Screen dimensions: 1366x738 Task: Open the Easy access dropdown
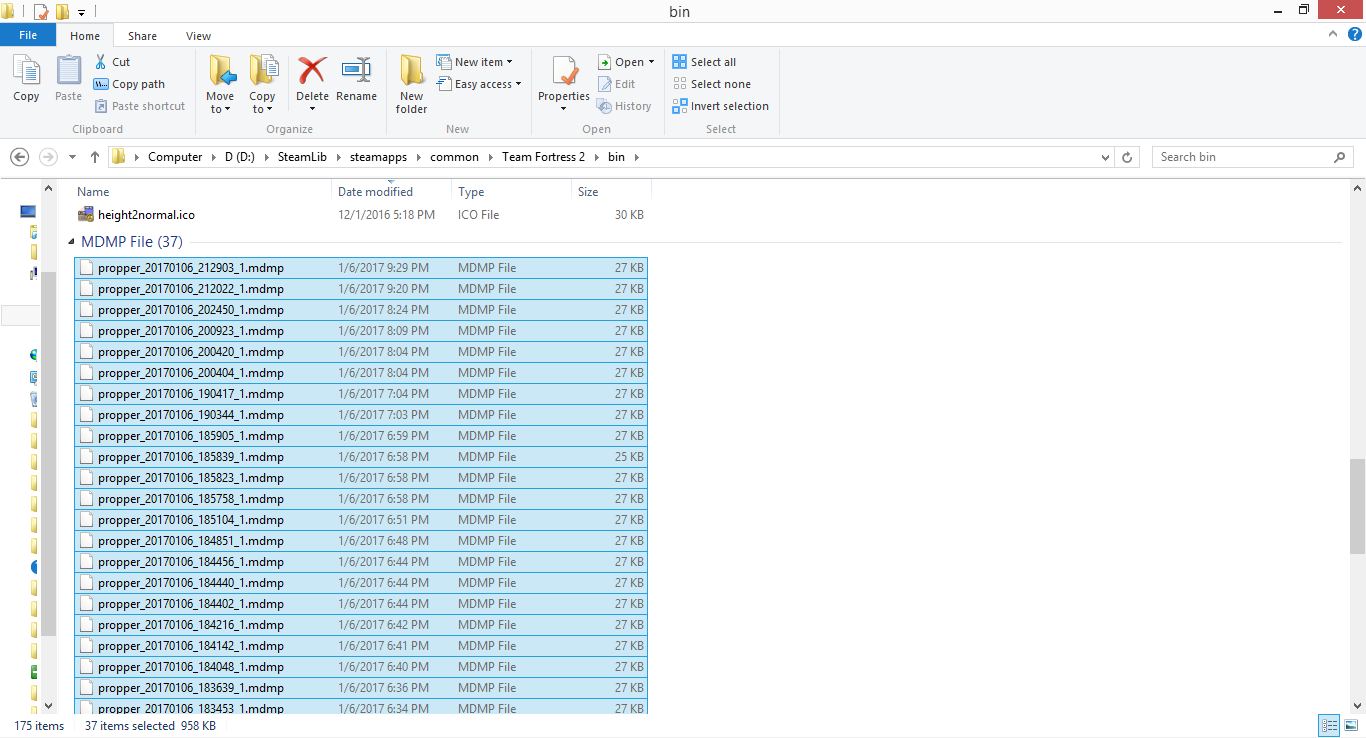pos(480,84)
